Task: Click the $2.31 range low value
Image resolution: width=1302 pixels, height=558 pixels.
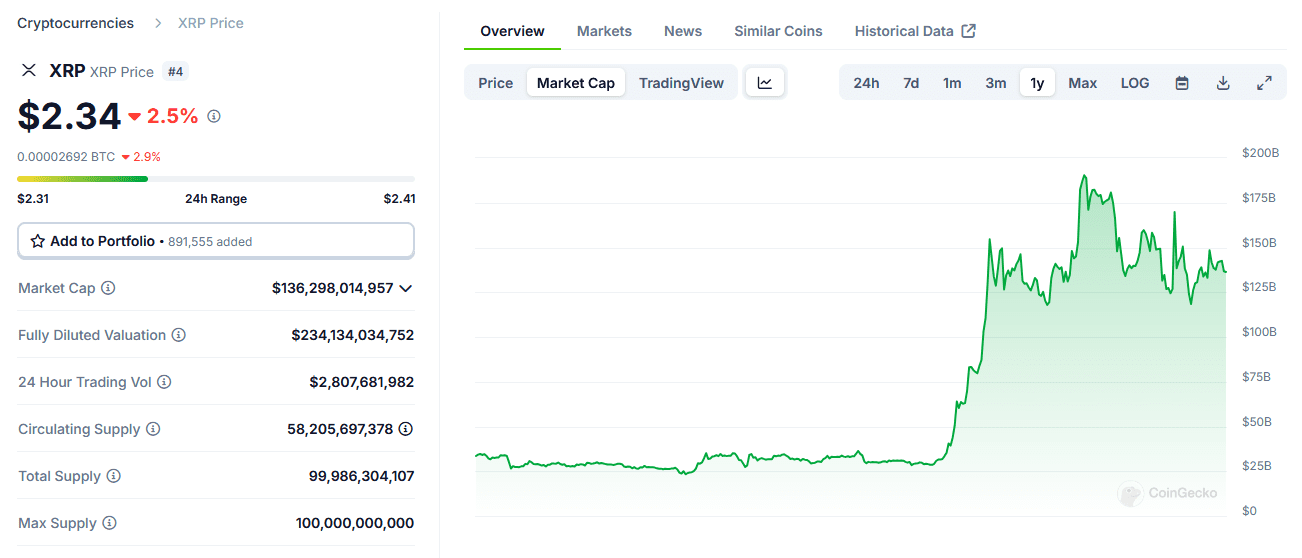Action: (33, 199)
